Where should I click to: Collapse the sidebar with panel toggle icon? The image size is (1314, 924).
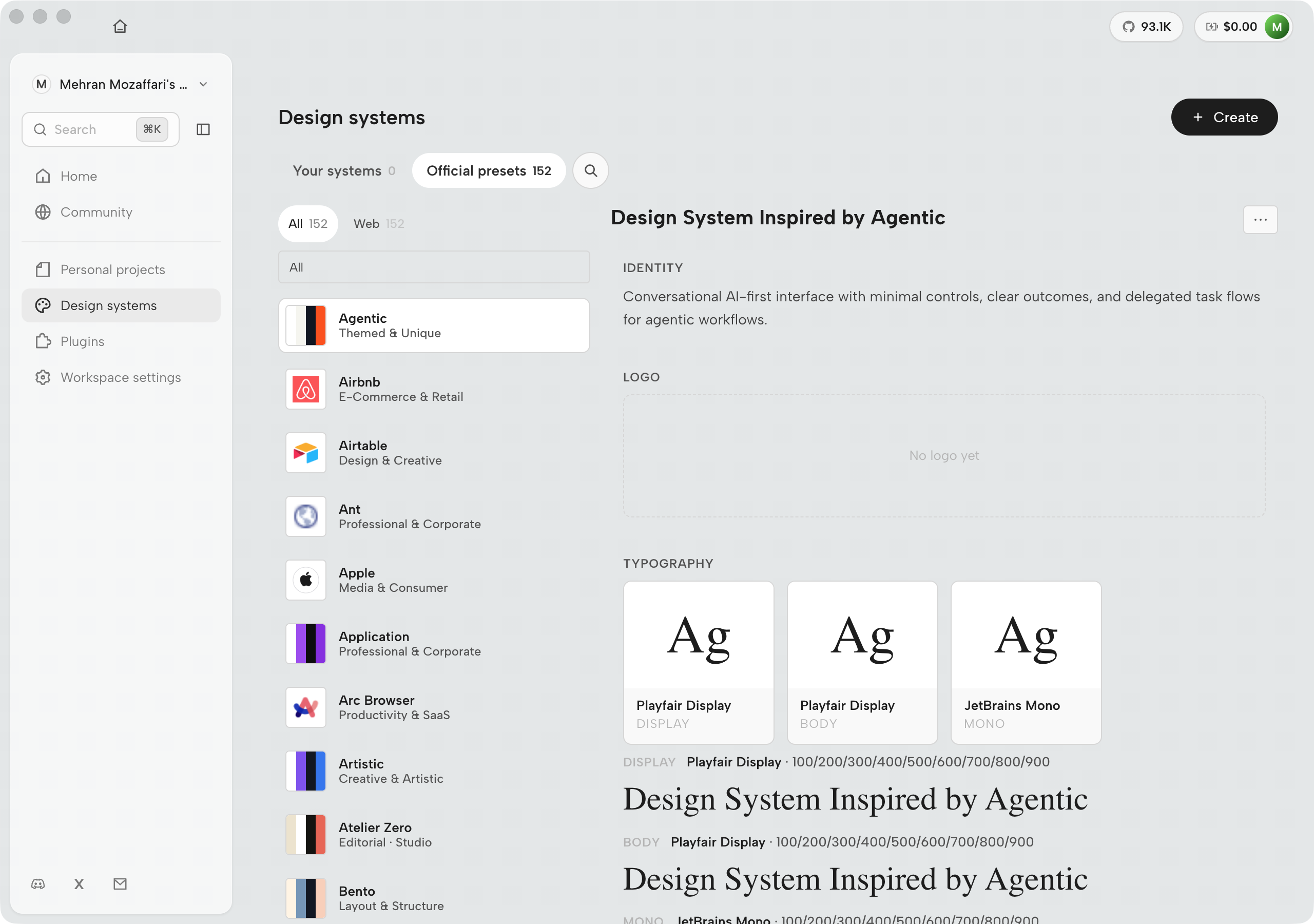pyautogui.click(x=203, y=129)
